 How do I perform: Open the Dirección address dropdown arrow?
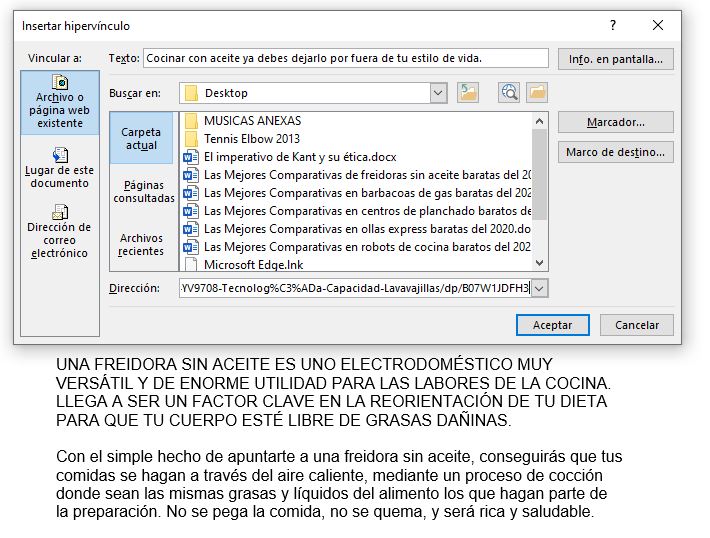click(540, 288)
